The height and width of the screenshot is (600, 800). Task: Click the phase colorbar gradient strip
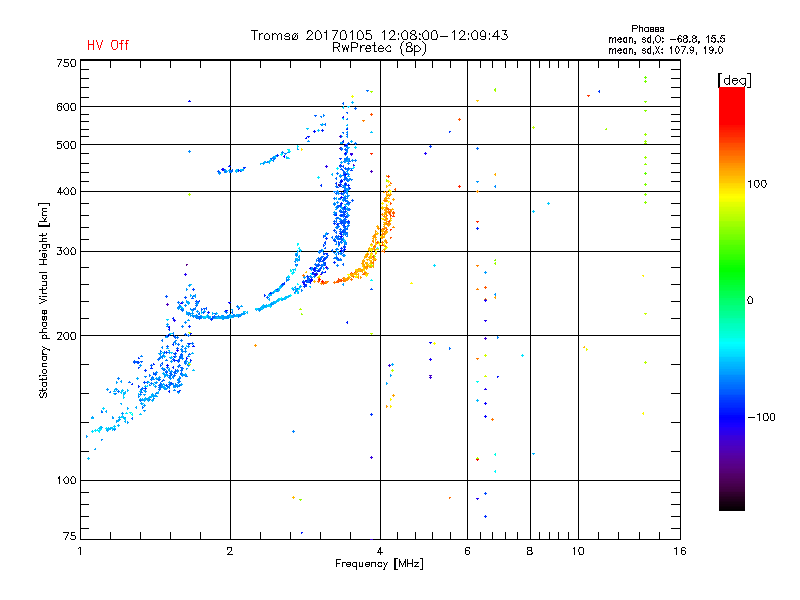[x=732, y=298]
